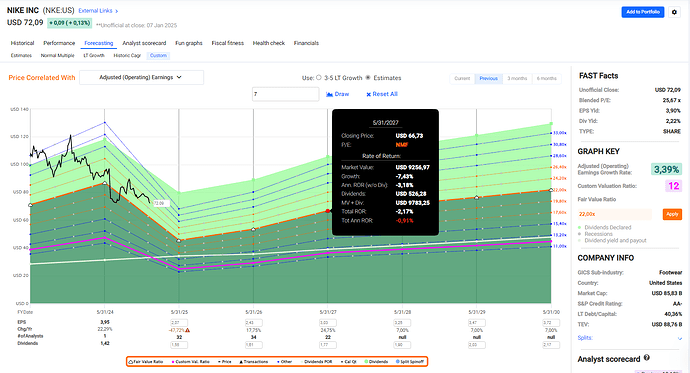Click the EPS input for 5/31/29
The width and height of the screenshot is (690, 373).
click(x=477, y=323)
